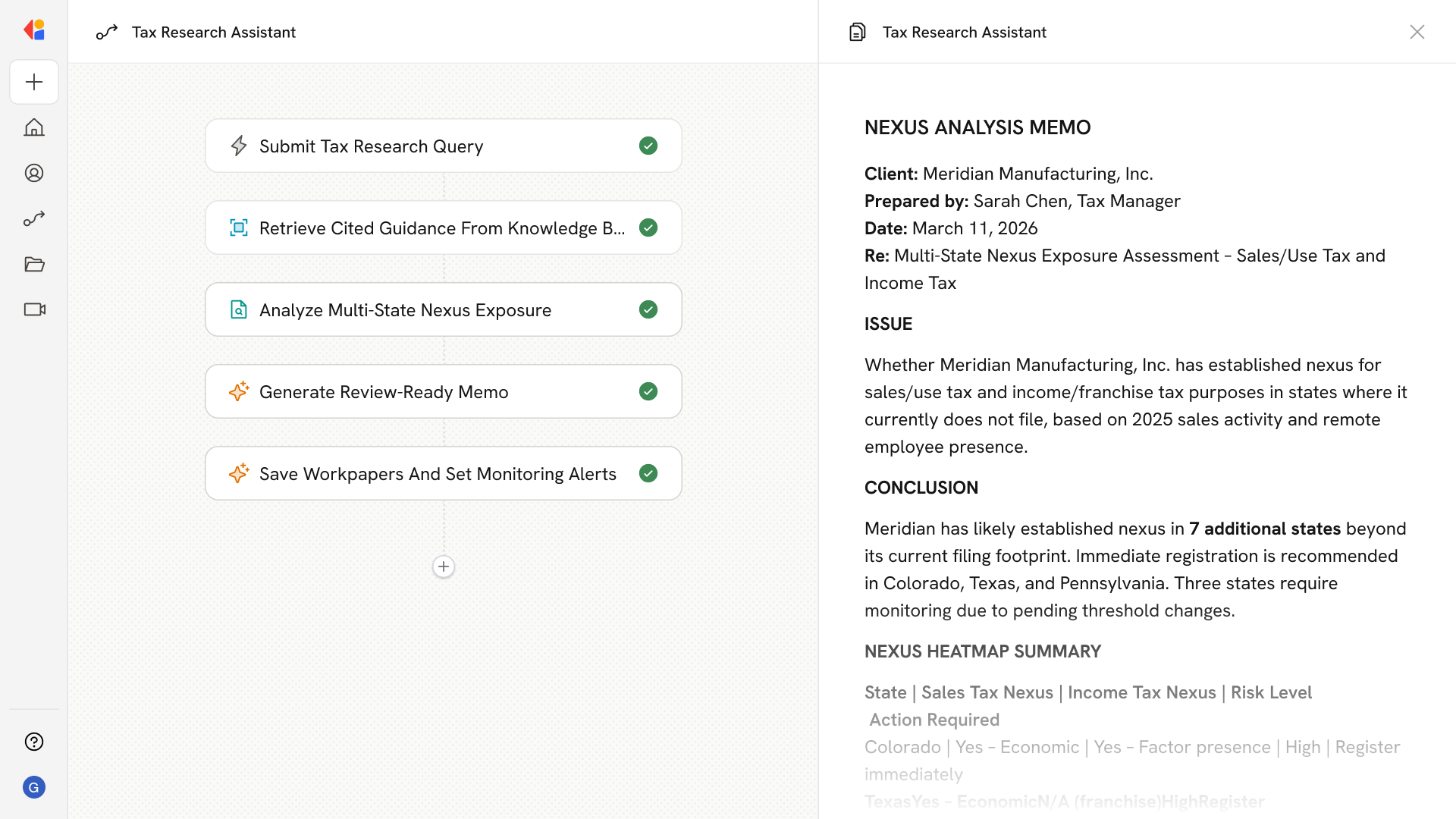Close the Tax Research Assistant memo panel
The image size is (1456, 819).
coord(1417,32)
